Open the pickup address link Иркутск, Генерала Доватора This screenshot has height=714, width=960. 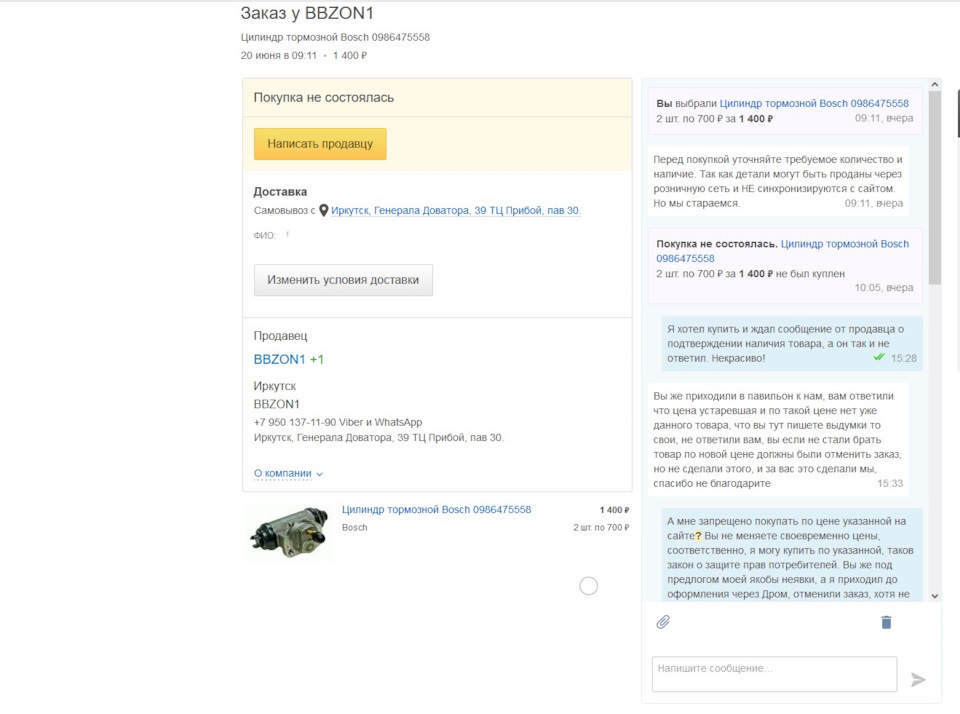[x=456, y=211]
